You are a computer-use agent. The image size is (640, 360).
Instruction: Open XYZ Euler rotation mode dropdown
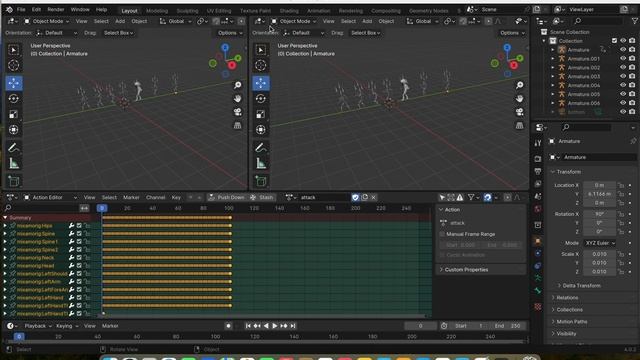(x=600, y=243)
